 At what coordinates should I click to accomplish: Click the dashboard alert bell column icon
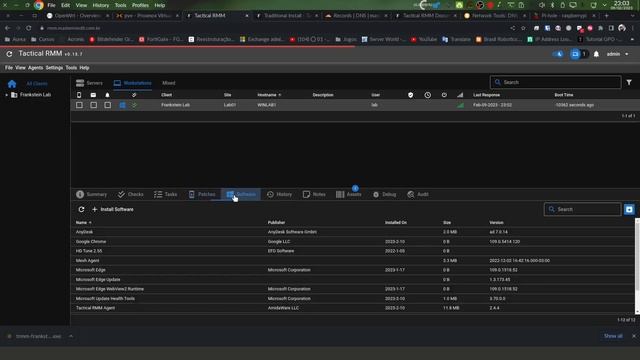point(107,95)
